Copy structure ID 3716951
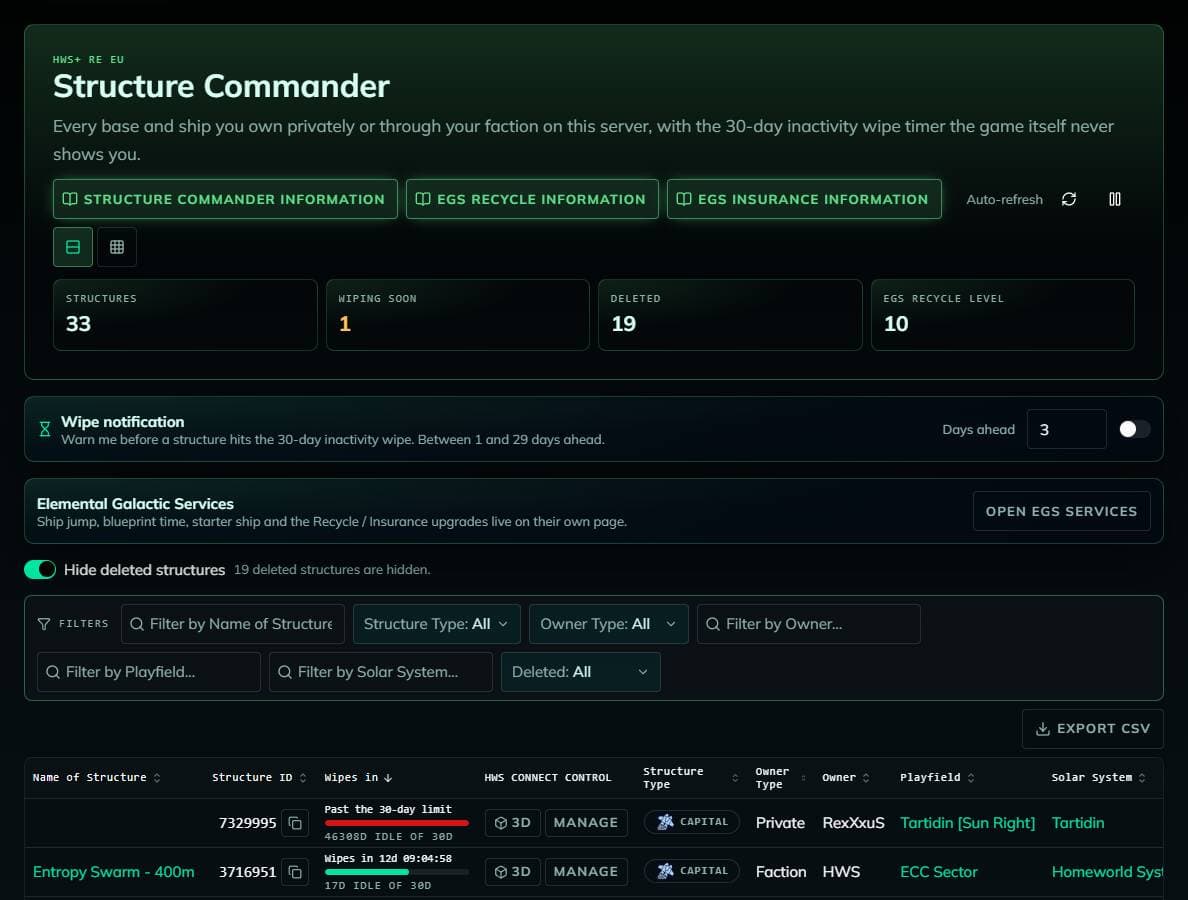 point(295,872)
